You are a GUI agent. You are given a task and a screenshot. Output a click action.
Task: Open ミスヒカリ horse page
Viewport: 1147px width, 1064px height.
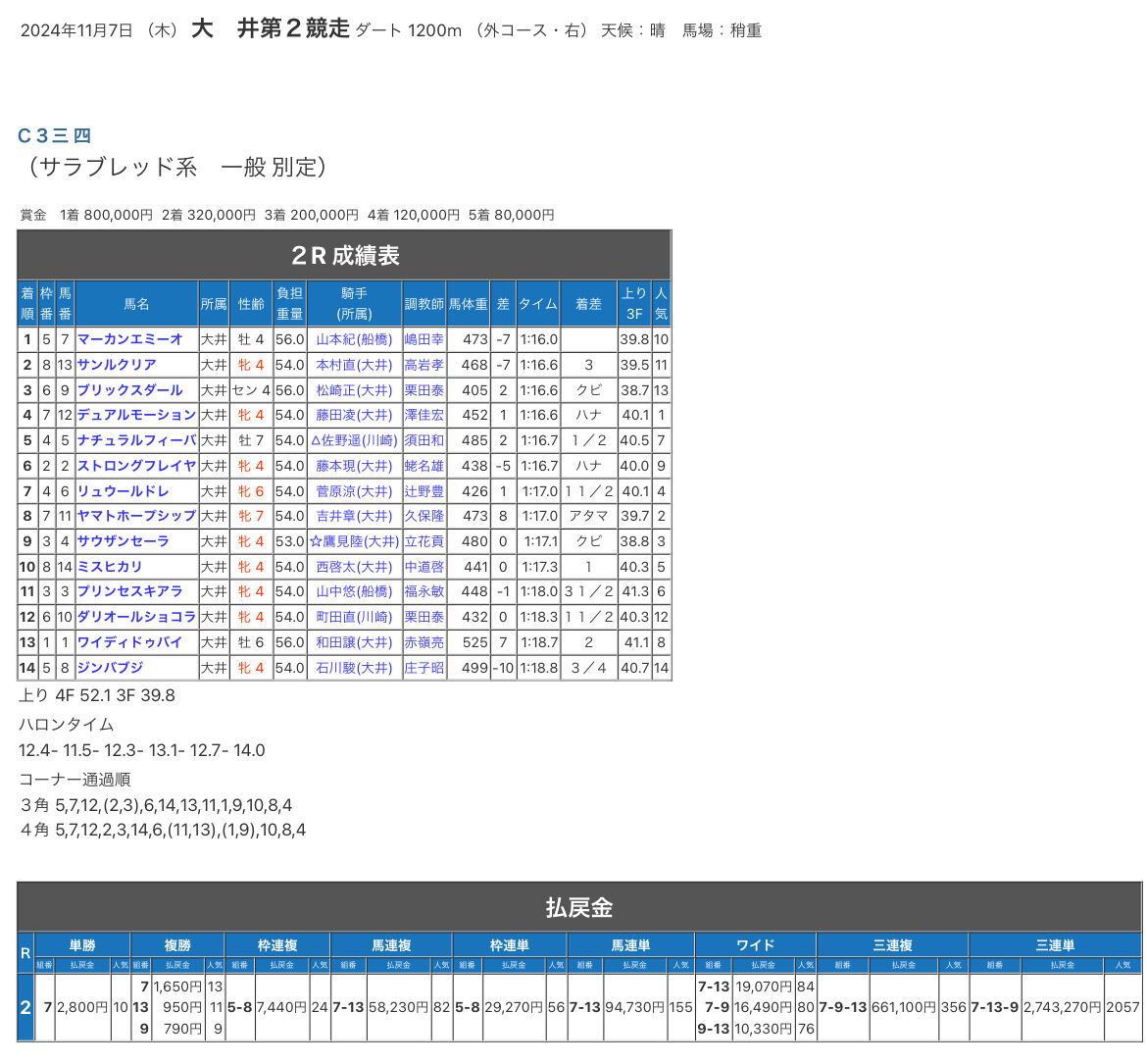pos(110,567)
